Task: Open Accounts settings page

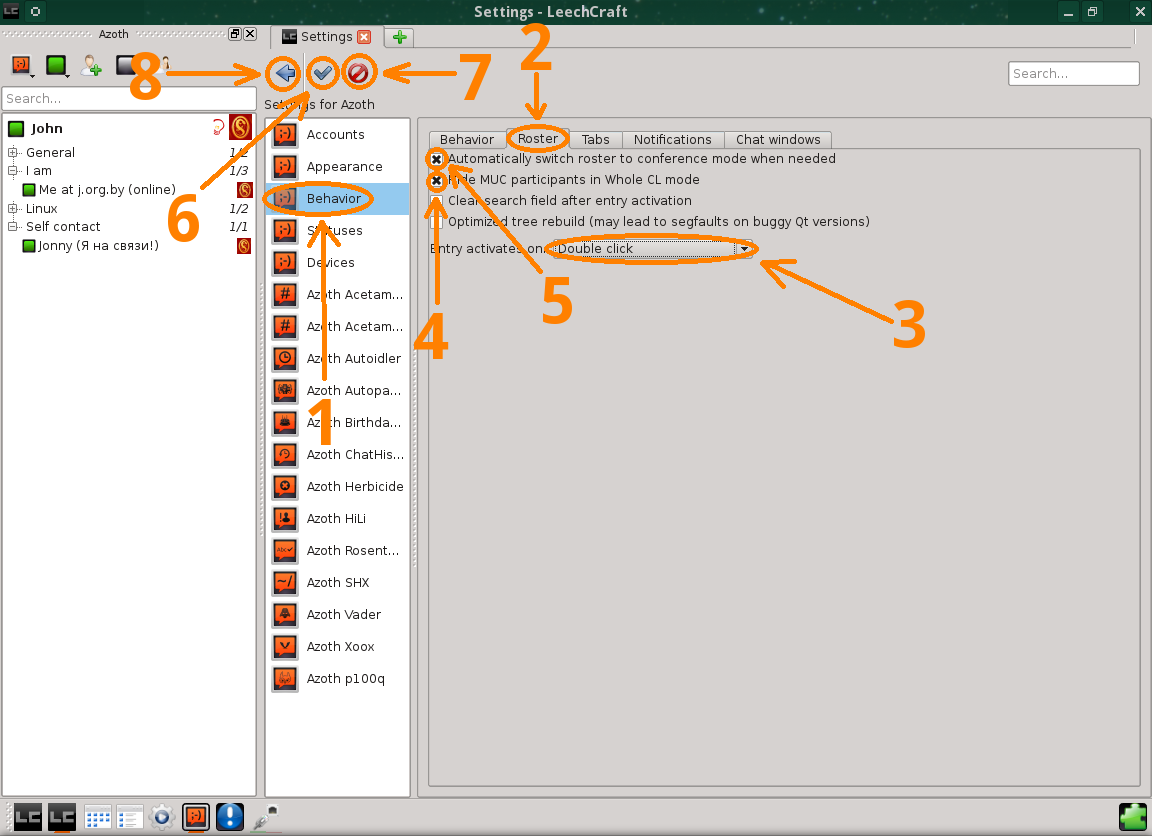Action: point(337,134)
